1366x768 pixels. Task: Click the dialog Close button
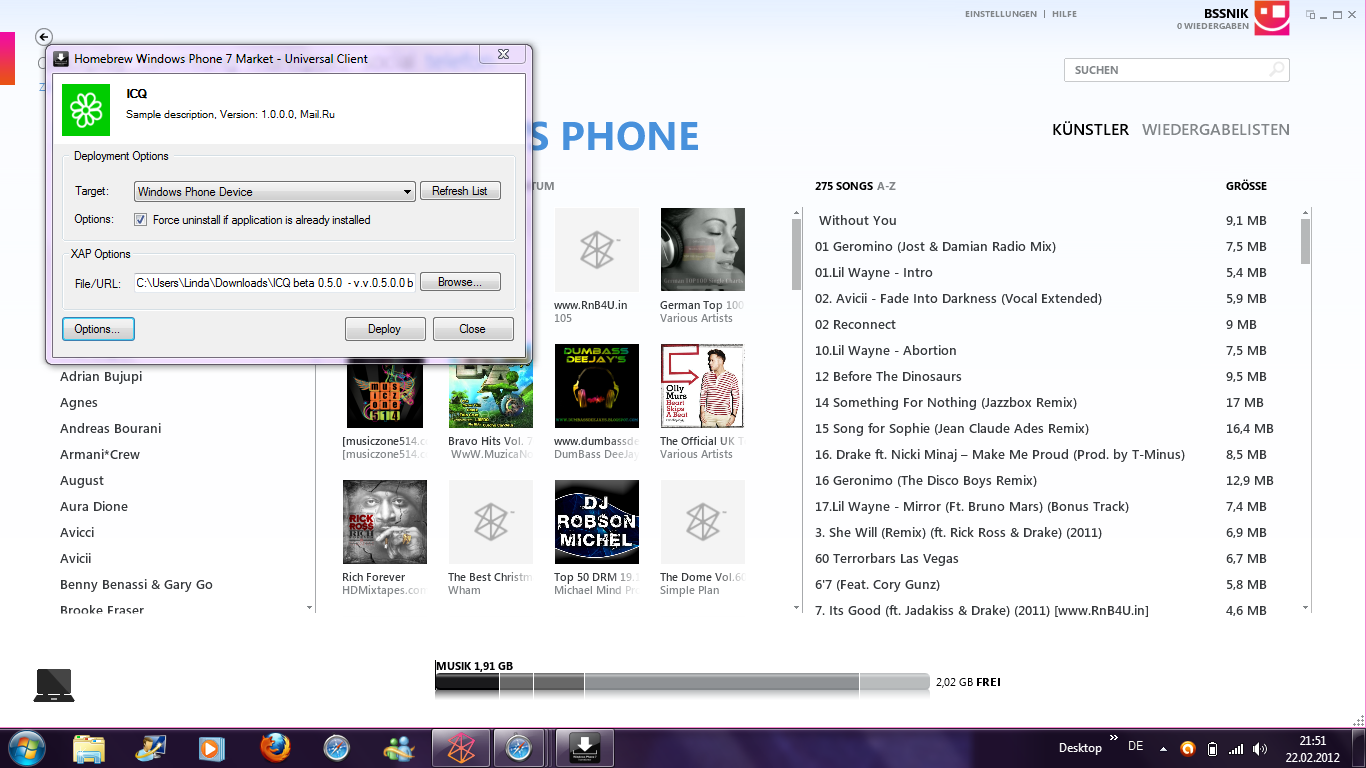[x=473, y=329]
